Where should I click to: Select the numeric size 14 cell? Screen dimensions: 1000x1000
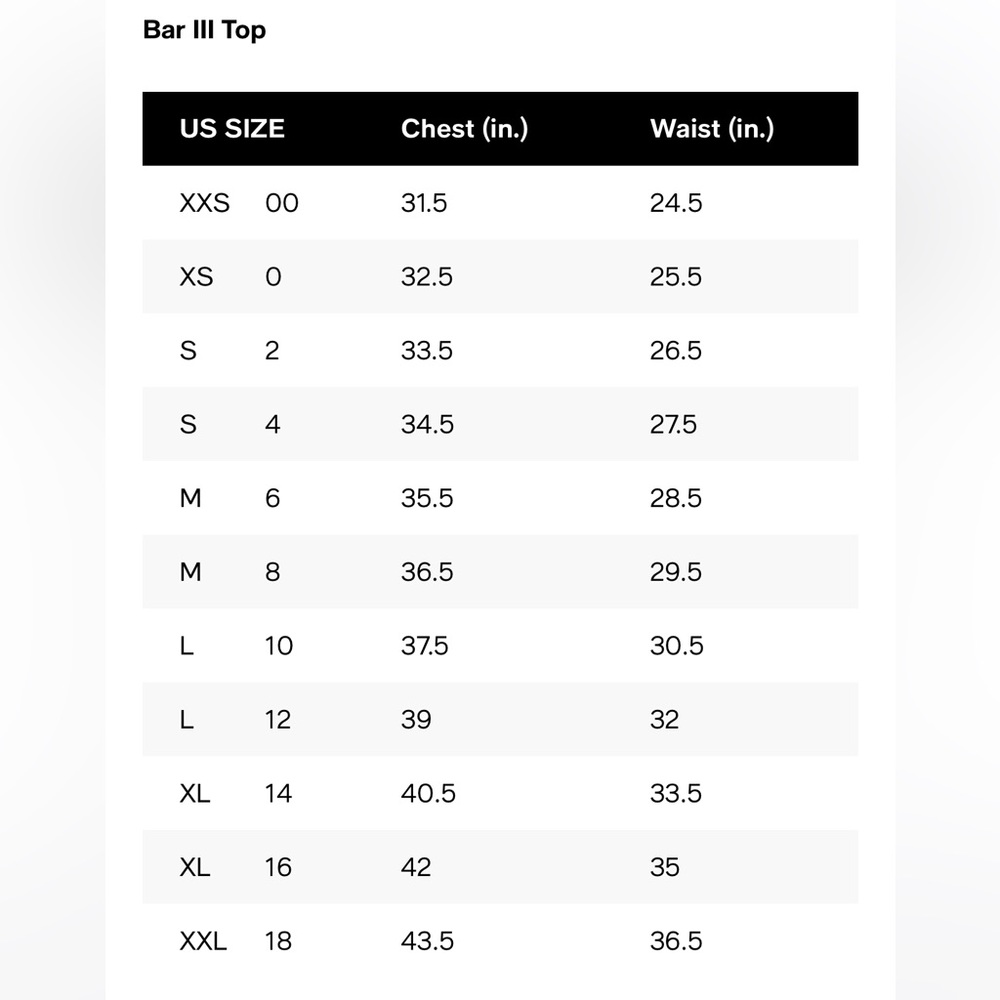(279, 794)
